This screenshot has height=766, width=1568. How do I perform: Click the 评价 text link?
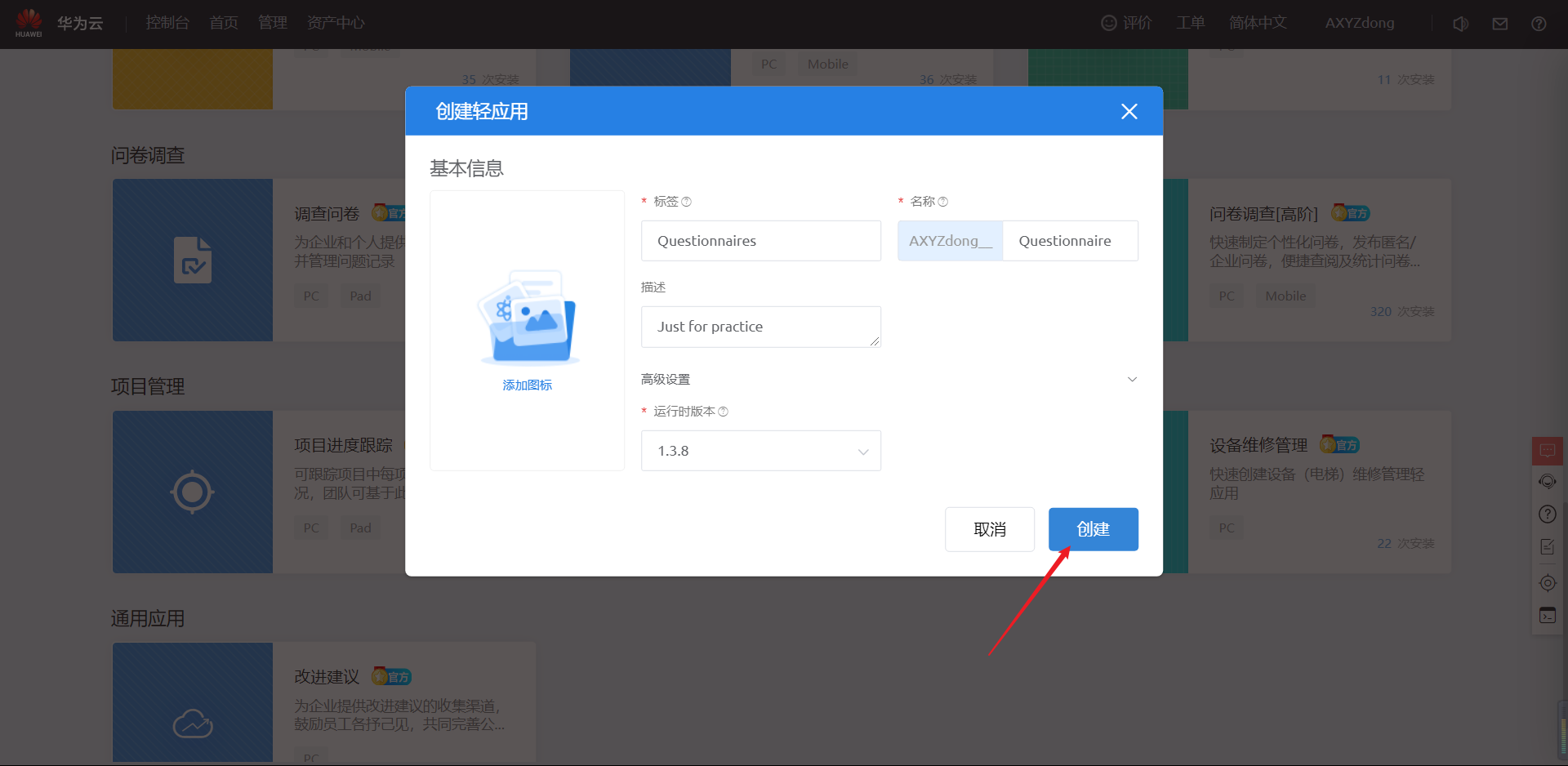(x=1138, y=23)
